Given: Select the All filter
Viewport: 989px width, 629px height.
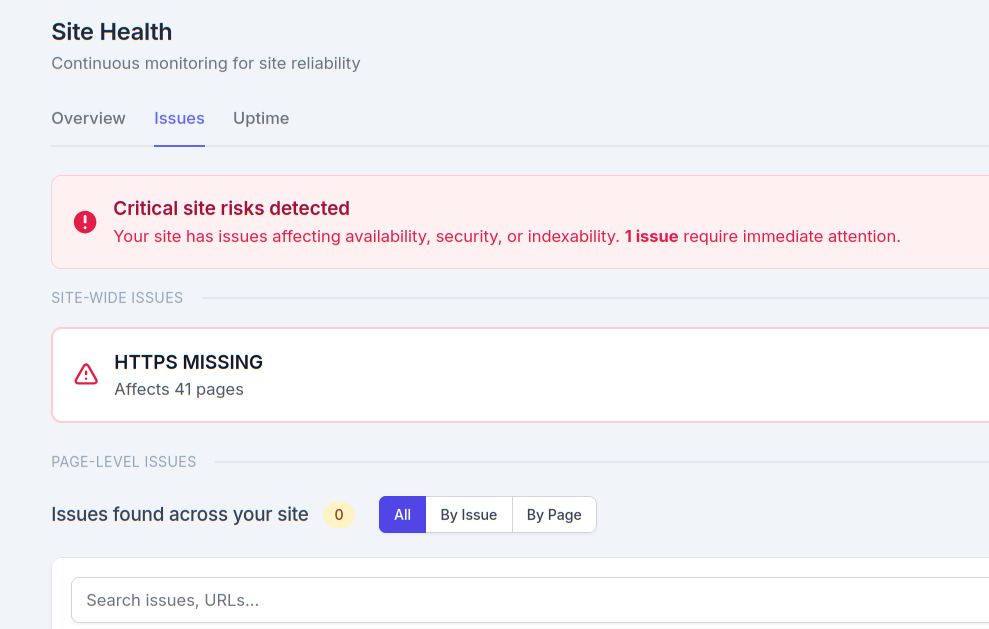Looking at the screenshot, I should 402,514.
